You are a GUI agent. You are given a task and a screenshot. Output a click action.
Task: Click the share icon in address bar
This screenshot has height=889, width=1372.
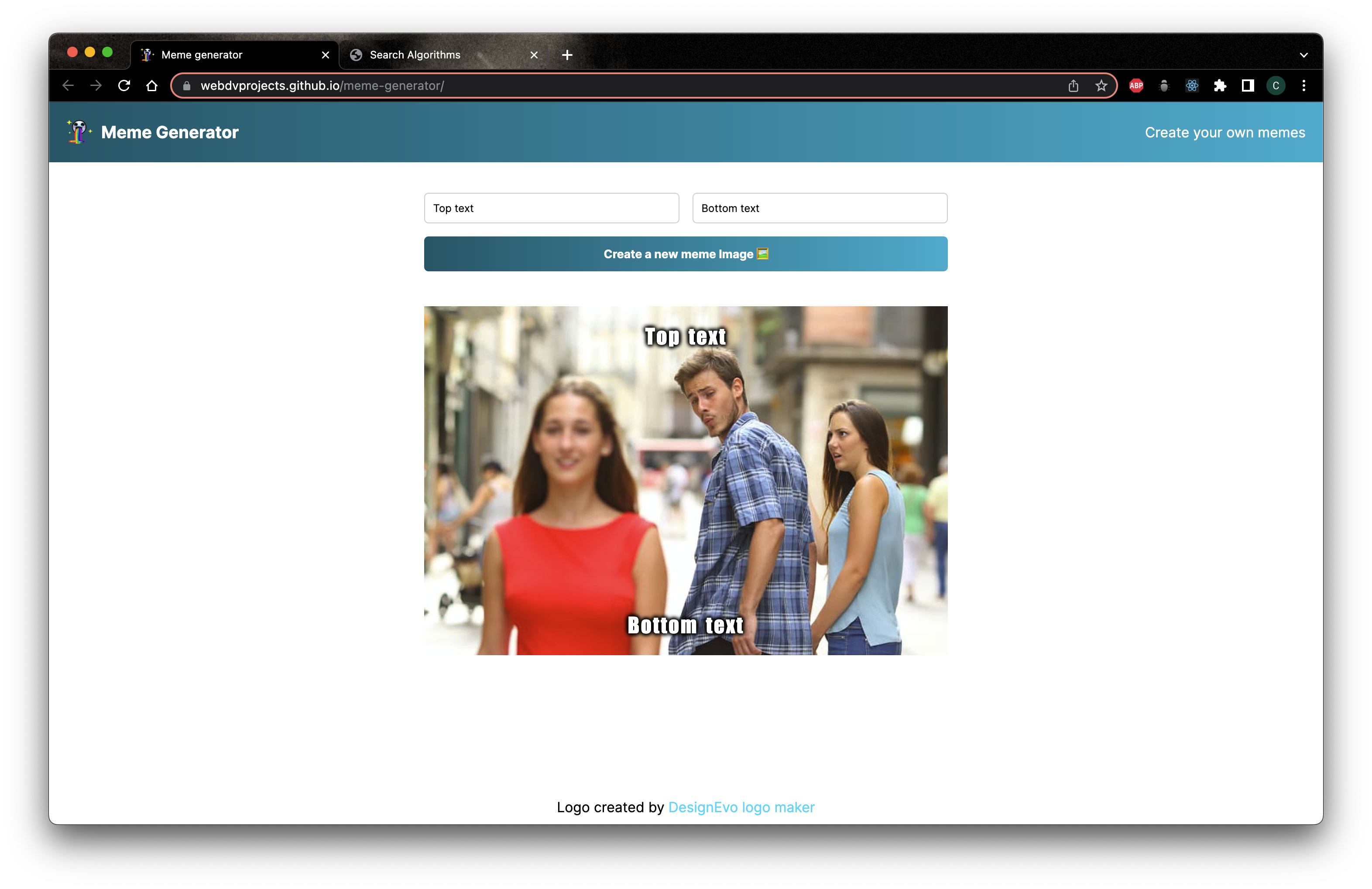1074,86
